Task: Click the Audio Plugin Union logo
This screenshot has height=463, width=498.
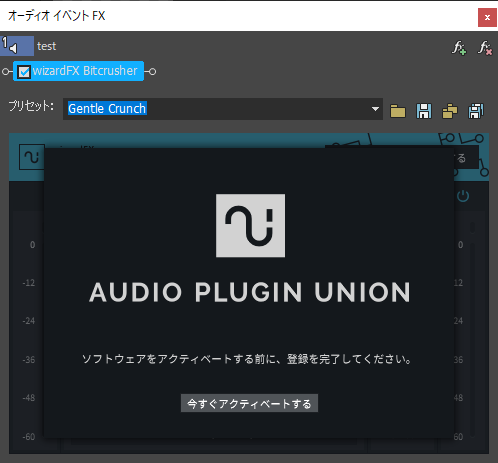Action: click(x=250, y=226)
